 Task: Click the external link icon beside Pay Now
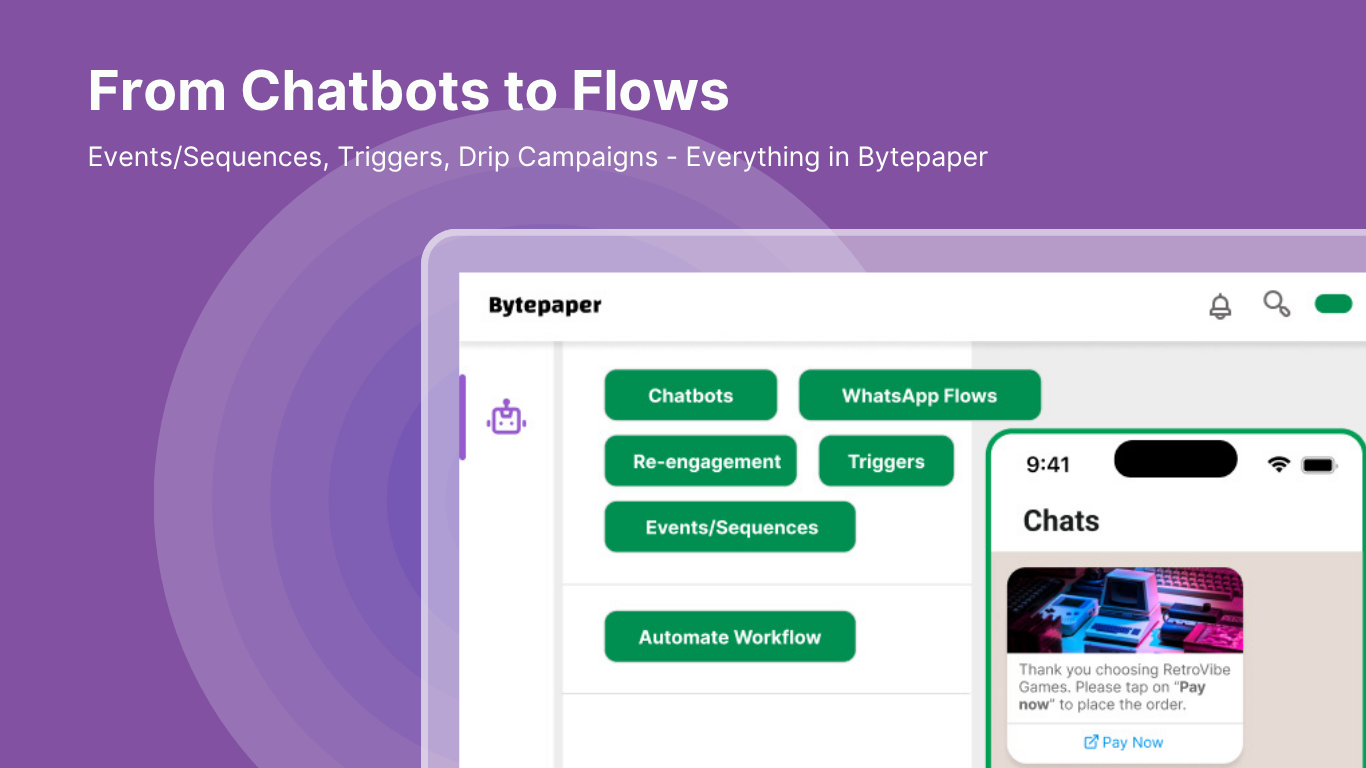click(x=1091, y=742)
